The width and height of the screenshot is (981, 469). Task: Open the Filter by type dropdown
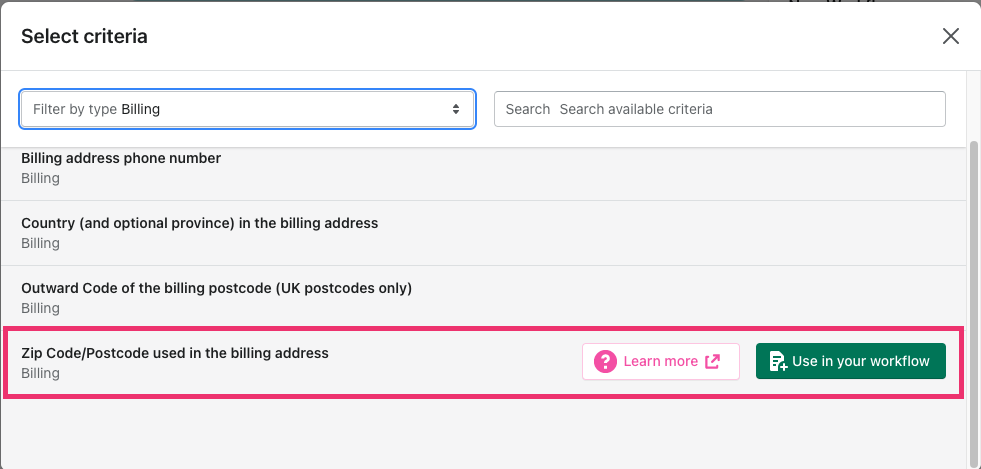coord(248,109)
